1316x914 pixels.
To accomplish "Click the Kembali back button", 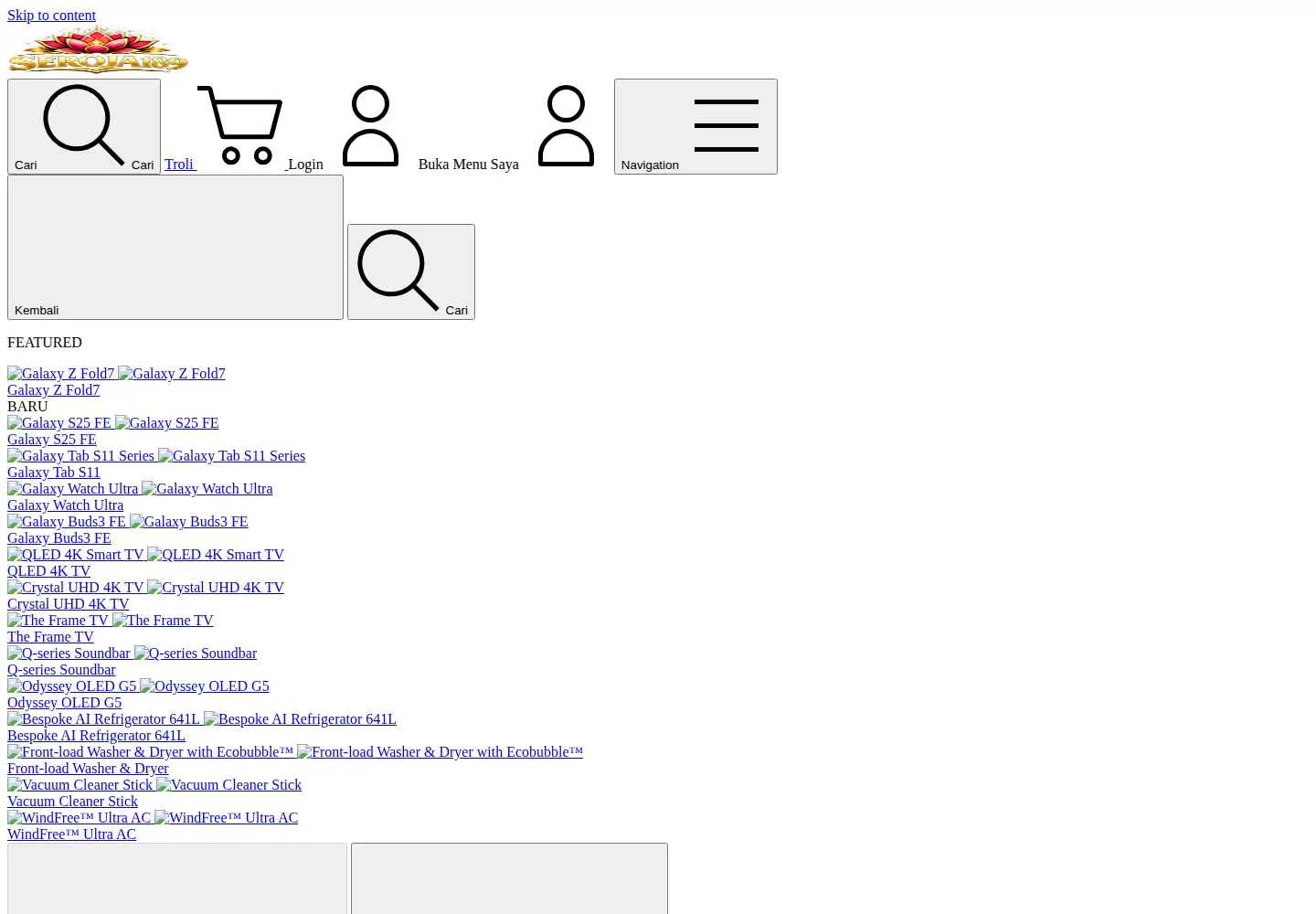I will point(175,247).
